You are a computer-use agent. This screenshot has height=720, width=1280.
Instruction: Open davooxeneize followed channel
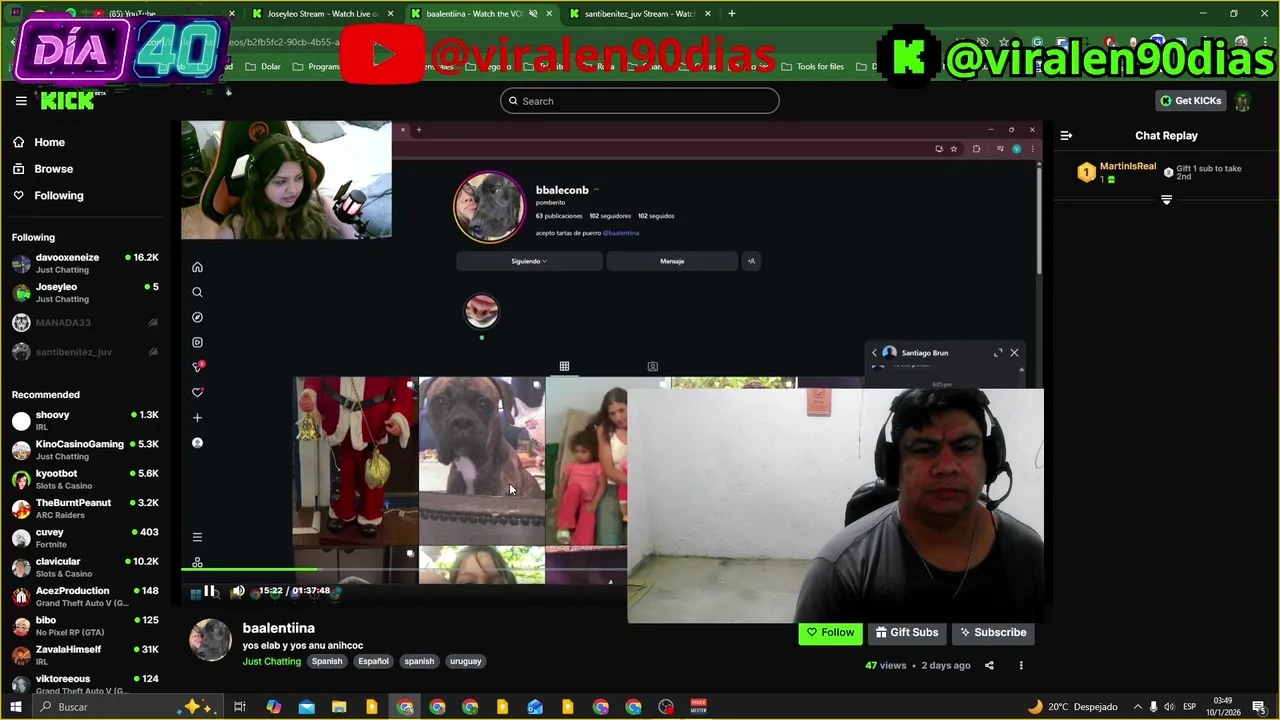85,263
